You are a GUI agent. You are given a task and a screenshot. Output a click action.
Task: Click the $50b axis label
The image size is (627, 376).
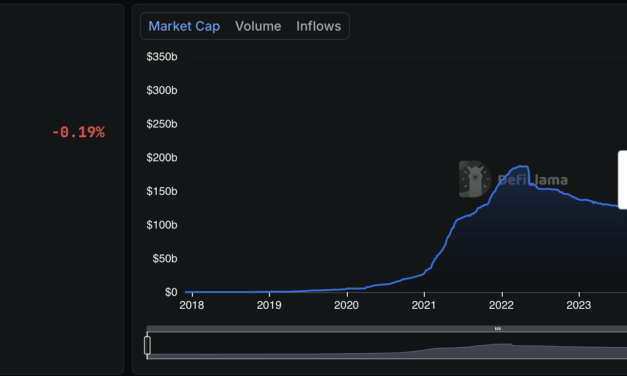[164, 258]
